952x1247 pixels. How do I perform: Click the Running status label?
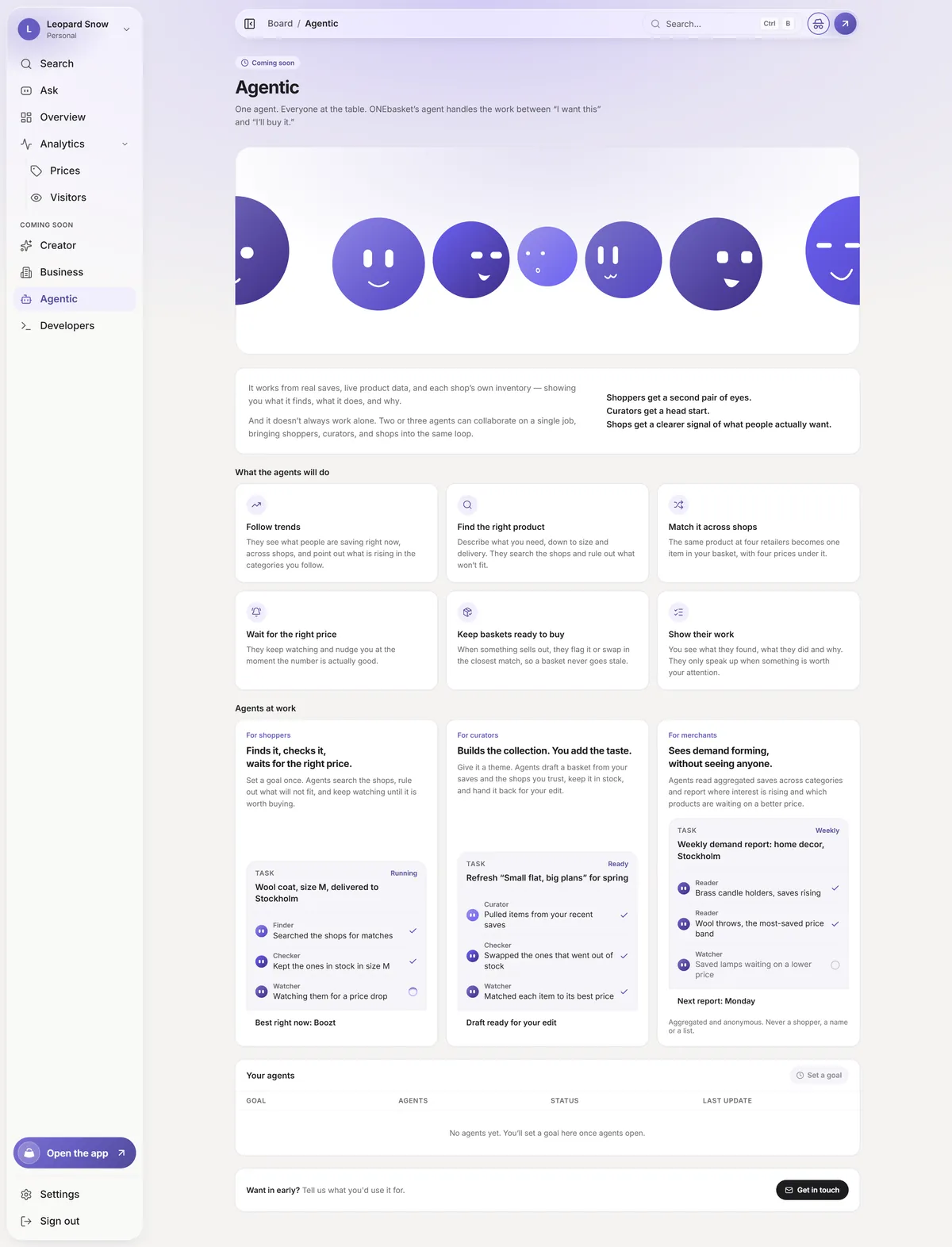(404, 873)
